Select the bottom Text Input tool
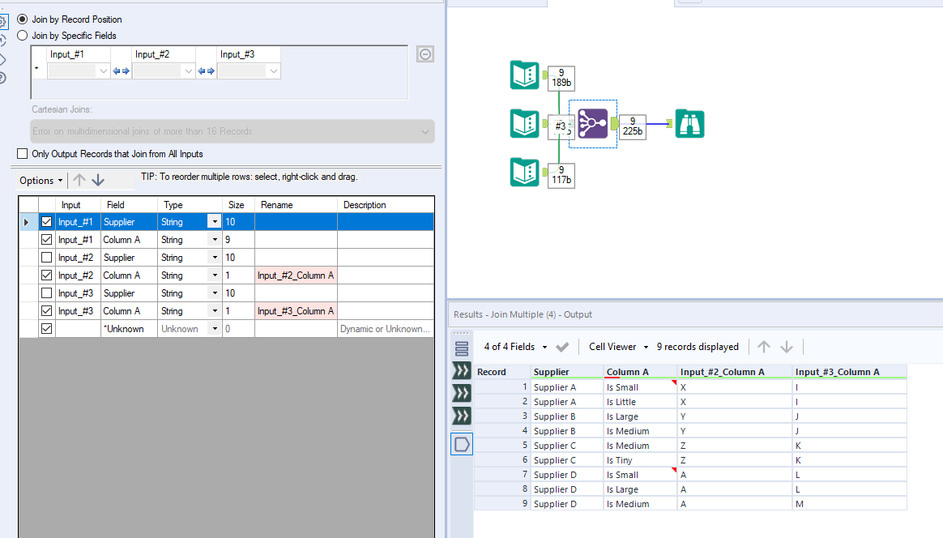The height and width of the screenshot is (538, 943). point(525,172)
